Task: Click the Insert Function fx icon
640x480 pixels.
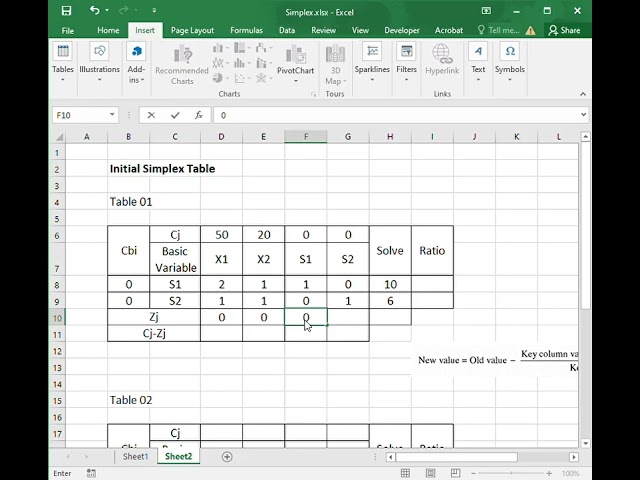Action: [x=199, y=115]
